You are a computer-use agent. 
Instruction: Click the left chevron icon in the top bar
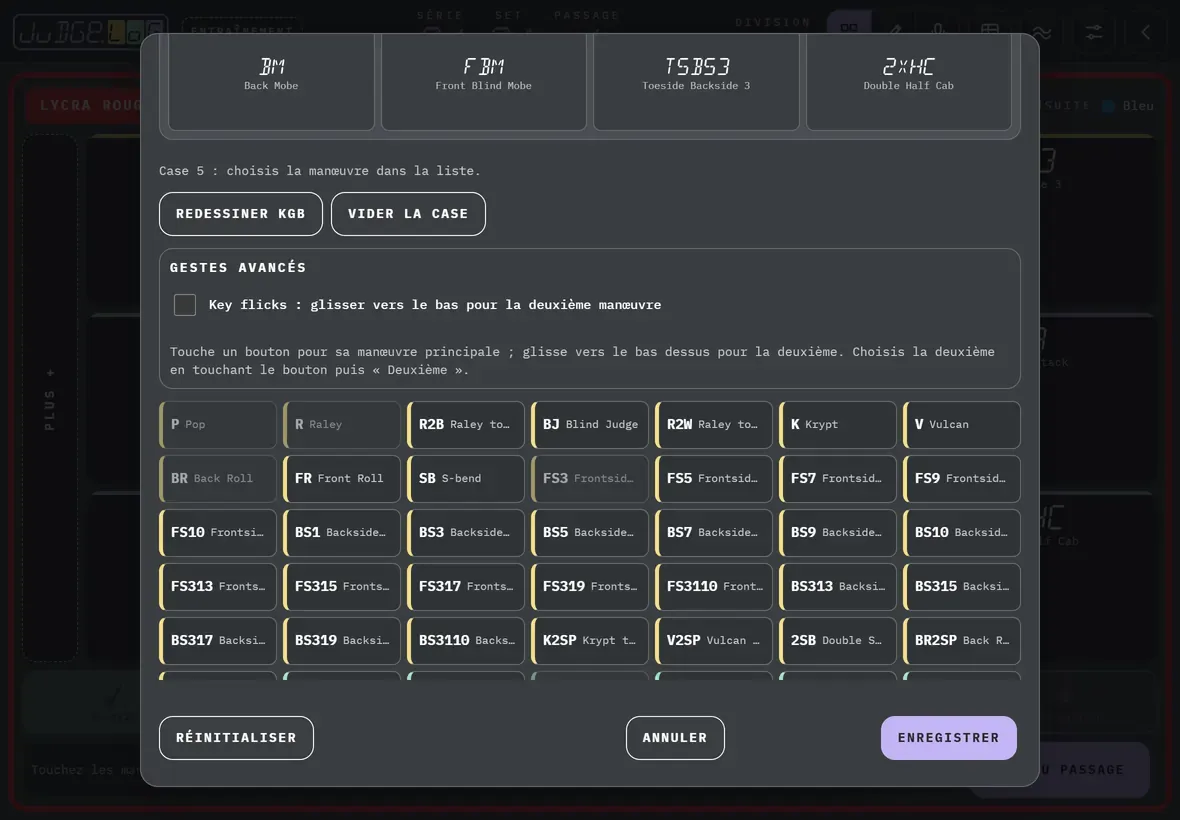(1145, 32)
